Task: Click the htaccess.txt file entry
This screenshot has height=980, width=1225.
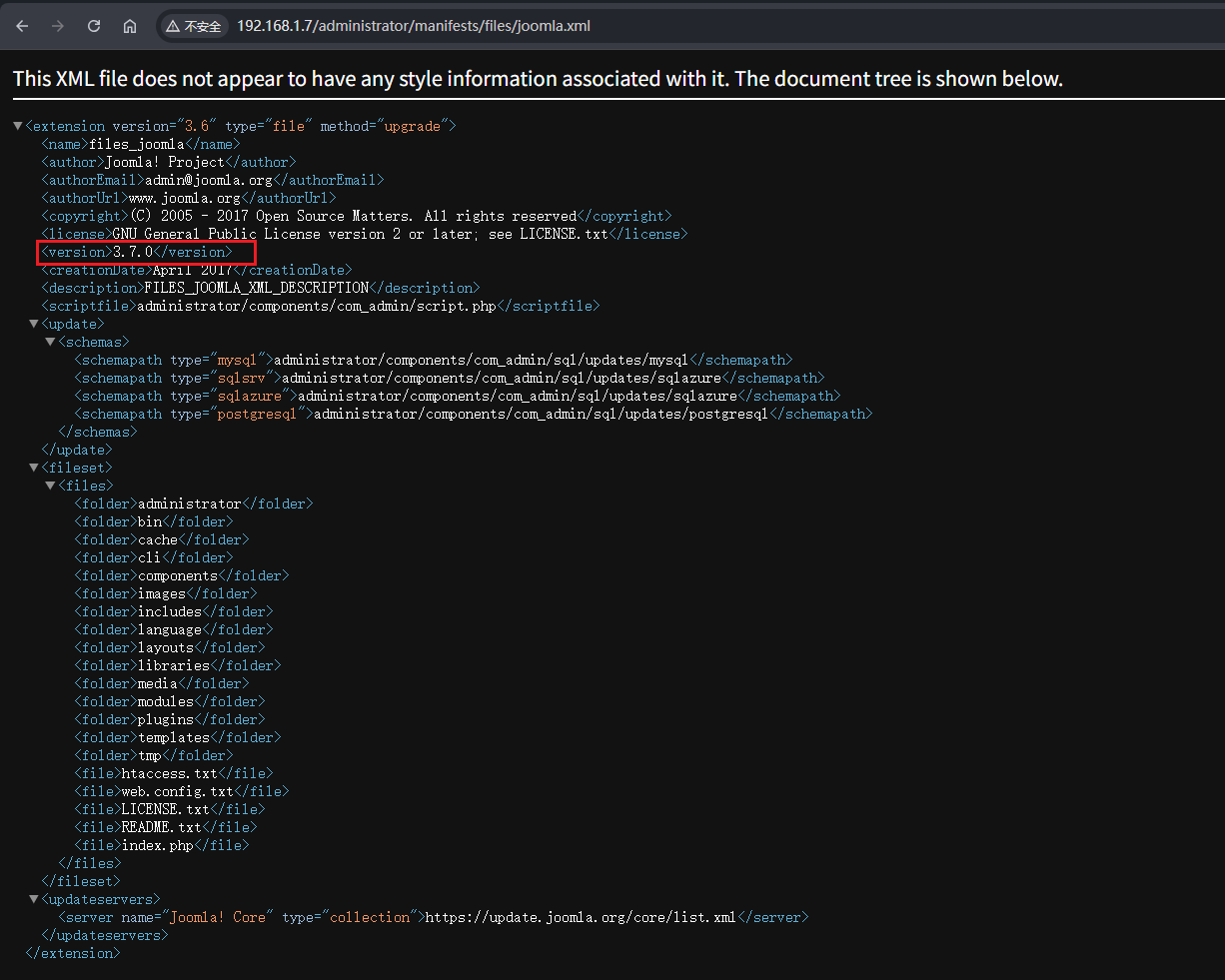Action: point(173,773)
